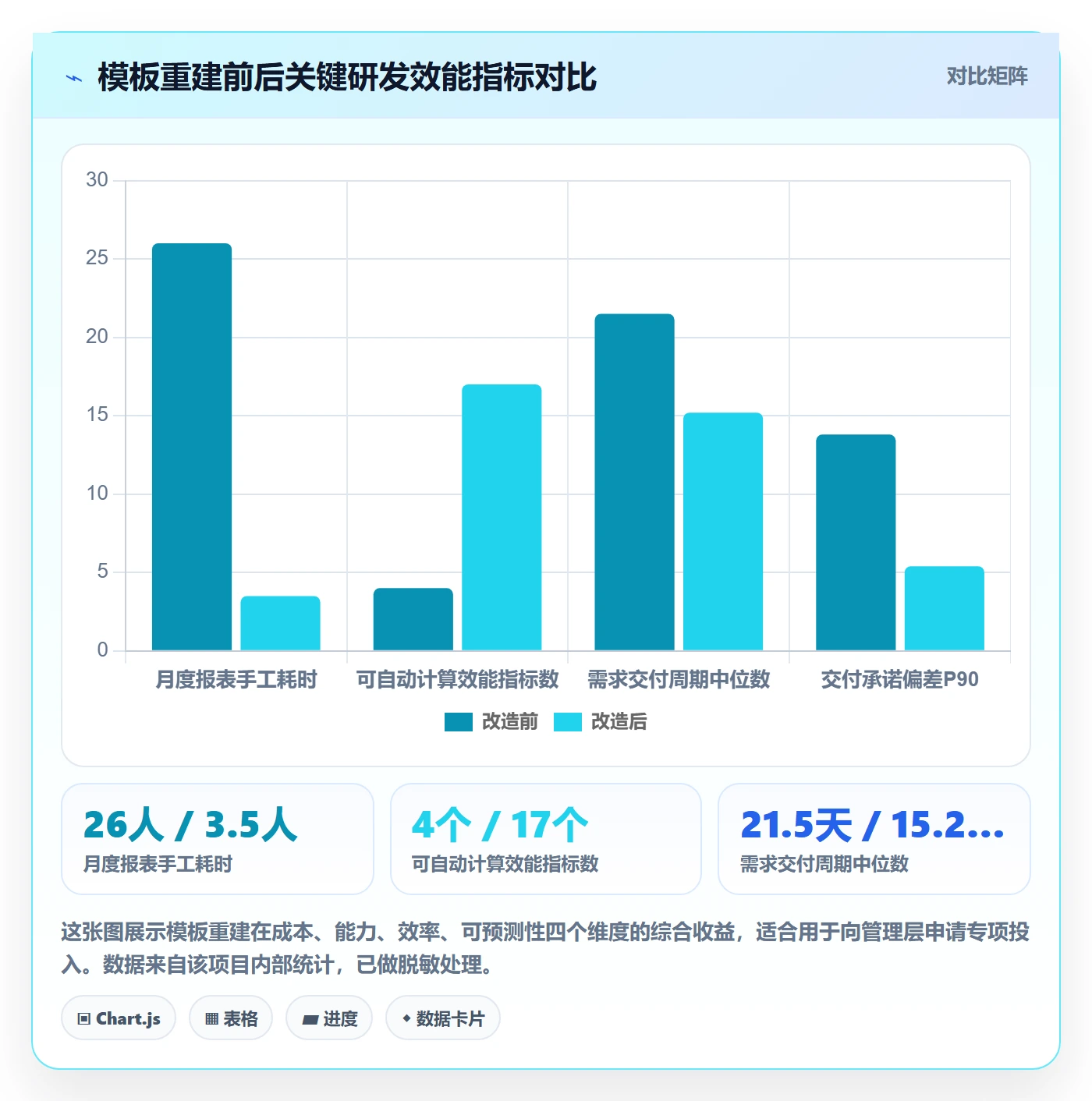The height and width of the screenshot is (1101, 1092).
Task: Select the 表格 tag chip
Action: tap(231, 1018)
